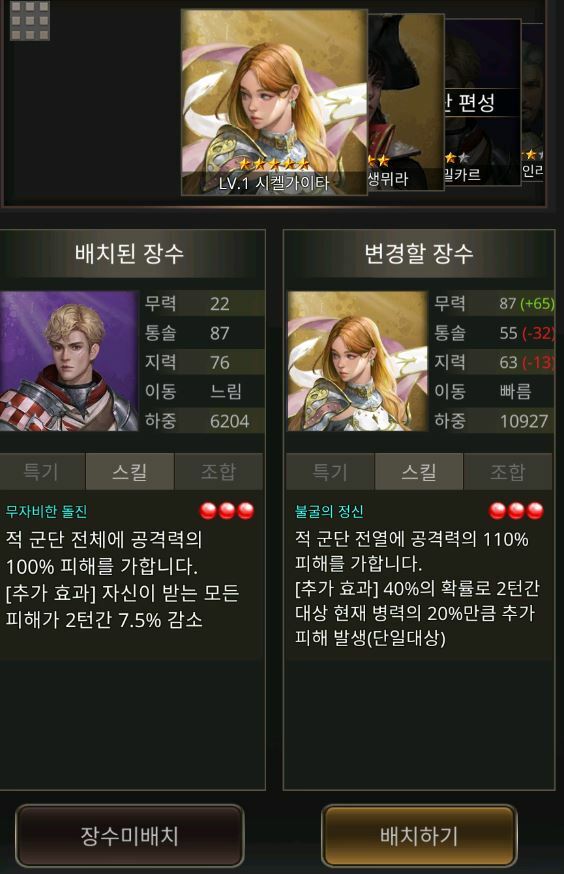The height and width of the screenshot is (874, 564).
Task: Tap the 불굴의 정신 skill name
Action: tap(329, 511)
